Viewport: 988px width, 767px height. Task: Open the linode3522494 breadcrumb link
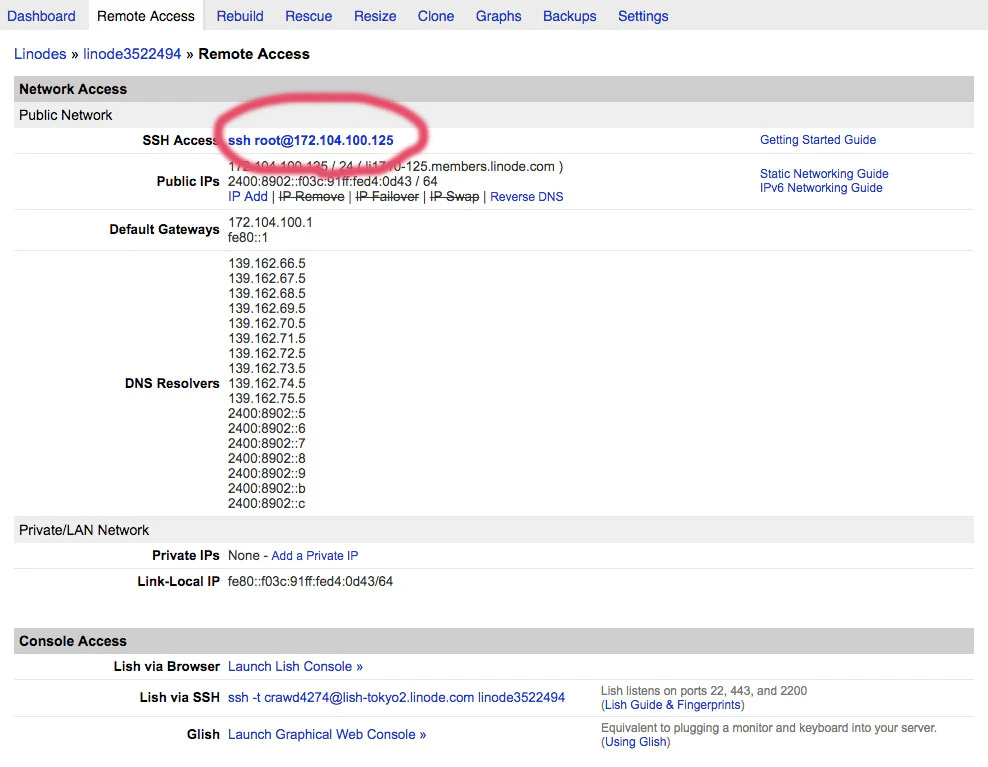point(132,54)
